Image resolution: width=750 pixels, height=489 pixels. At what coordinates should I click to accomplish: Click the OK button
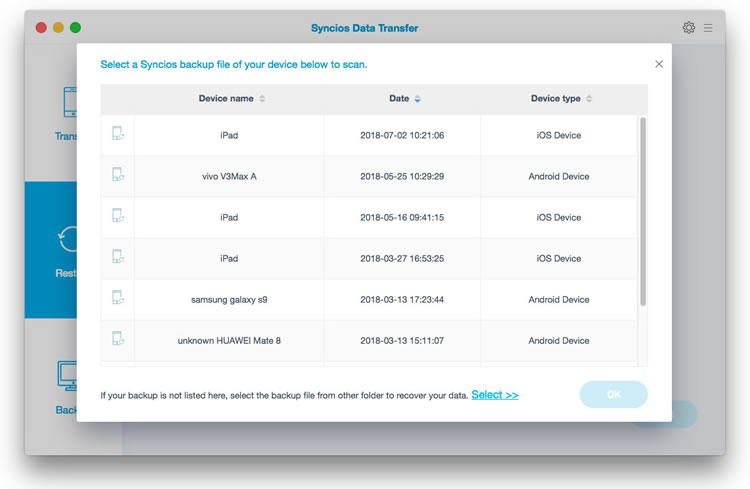coord(614,394)
